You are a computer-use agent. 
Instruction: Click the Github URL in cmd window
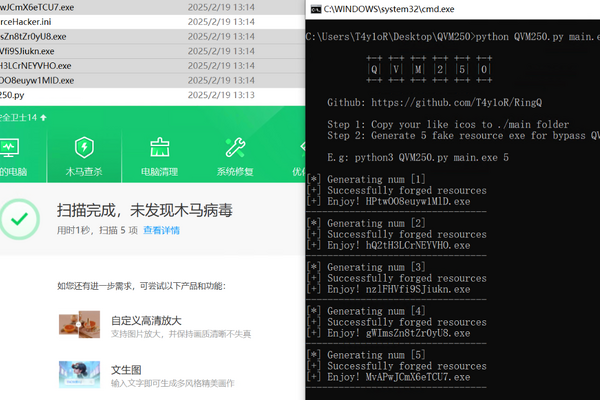point(457,103)
